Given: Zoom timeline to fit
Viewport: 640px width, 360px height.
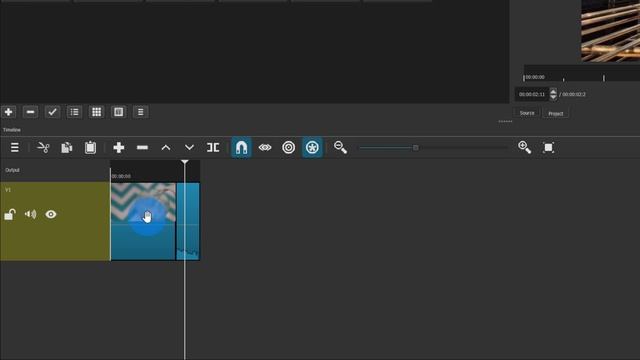Looking at the screenshot, I should point(548,147).
